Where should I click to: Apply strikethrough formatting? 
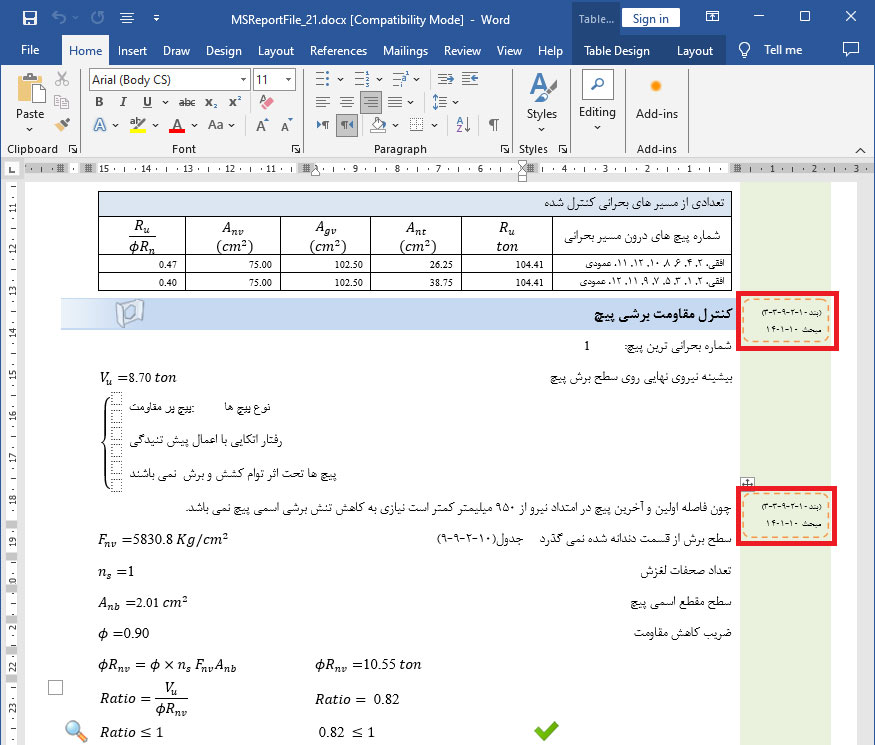tap(186, 102)
